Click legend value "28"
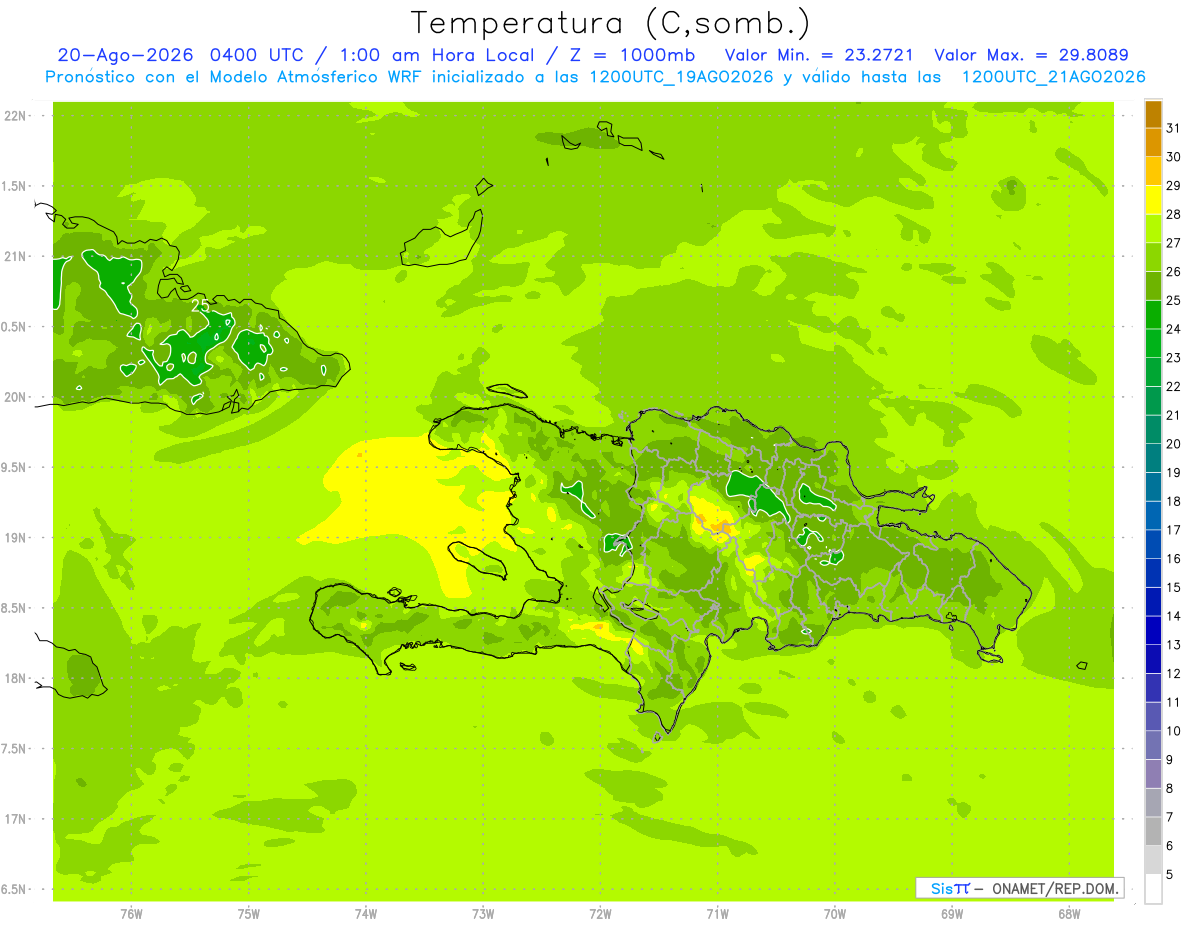1200x927 pixels. point(1174,214)
